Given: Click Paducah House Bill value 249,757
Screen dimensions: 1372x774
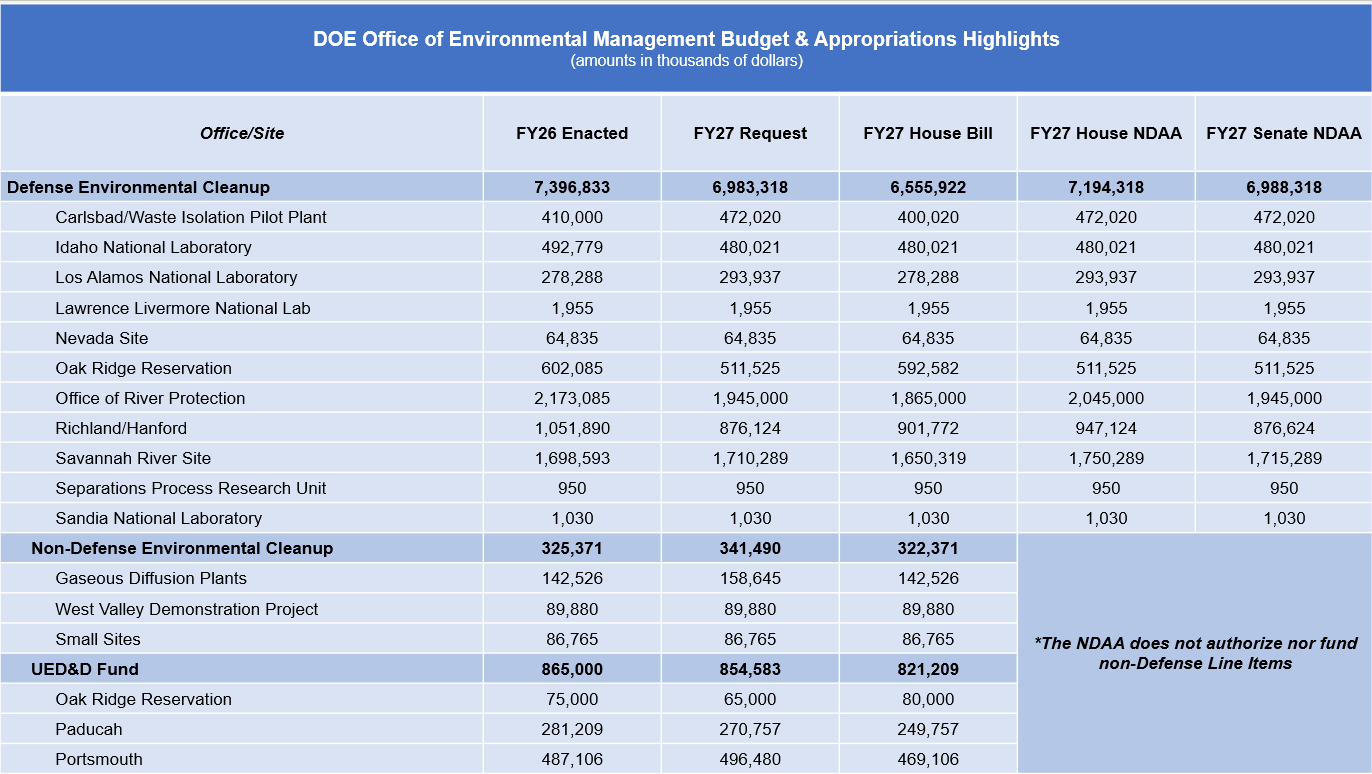Looking at the screenshot, I should coord(928,729).
